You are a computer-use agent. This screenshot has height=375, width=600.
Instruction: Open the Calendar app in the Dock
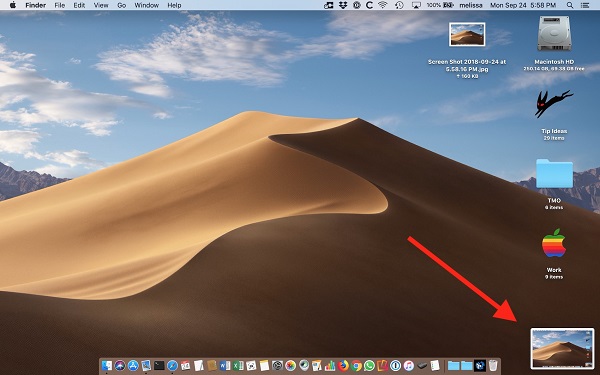[x=185, y=366]
